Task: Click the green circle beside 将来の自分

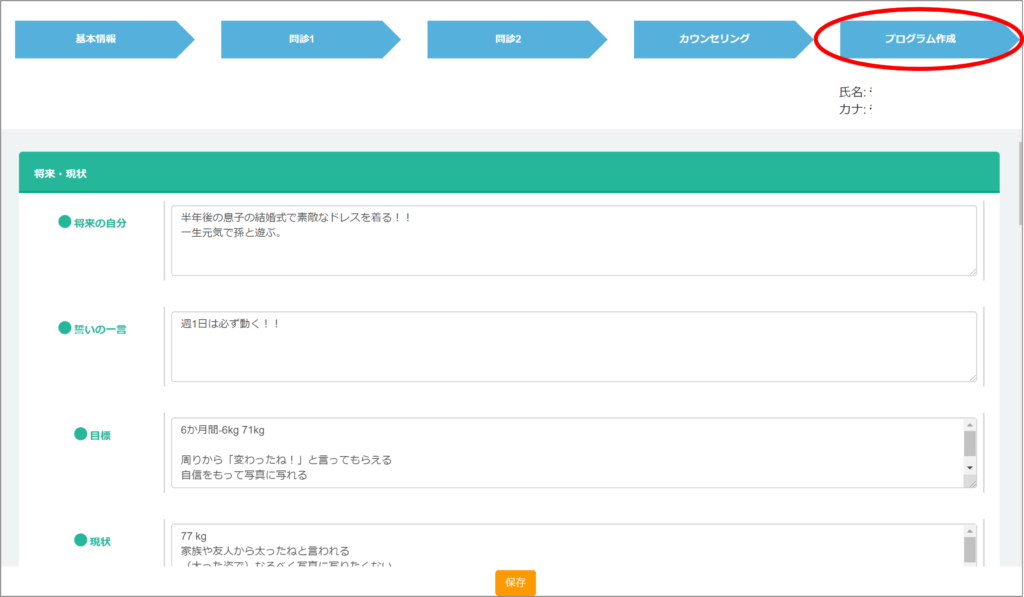Action: point(65,223)
